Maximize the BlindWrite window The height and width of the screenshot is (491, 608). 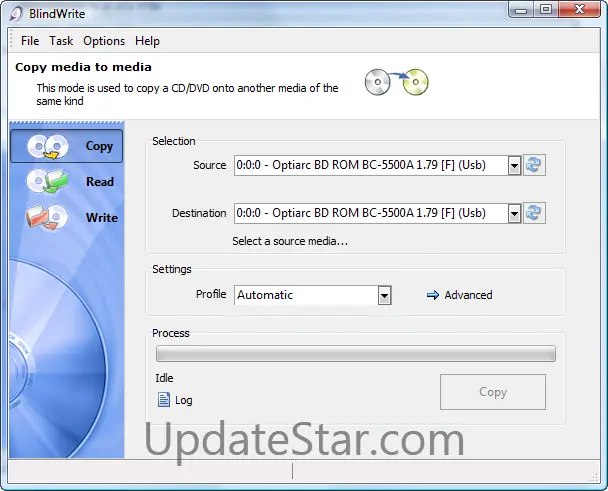tap(546, 10)
